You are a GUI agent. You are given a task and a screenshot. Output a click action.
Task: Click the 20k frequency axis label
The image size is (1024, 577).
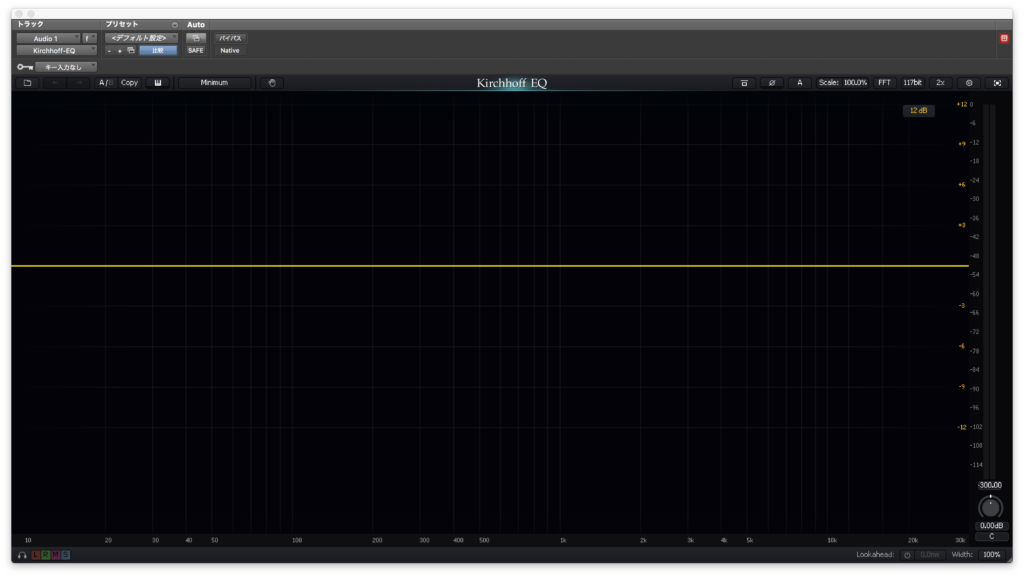coord(913,540)
